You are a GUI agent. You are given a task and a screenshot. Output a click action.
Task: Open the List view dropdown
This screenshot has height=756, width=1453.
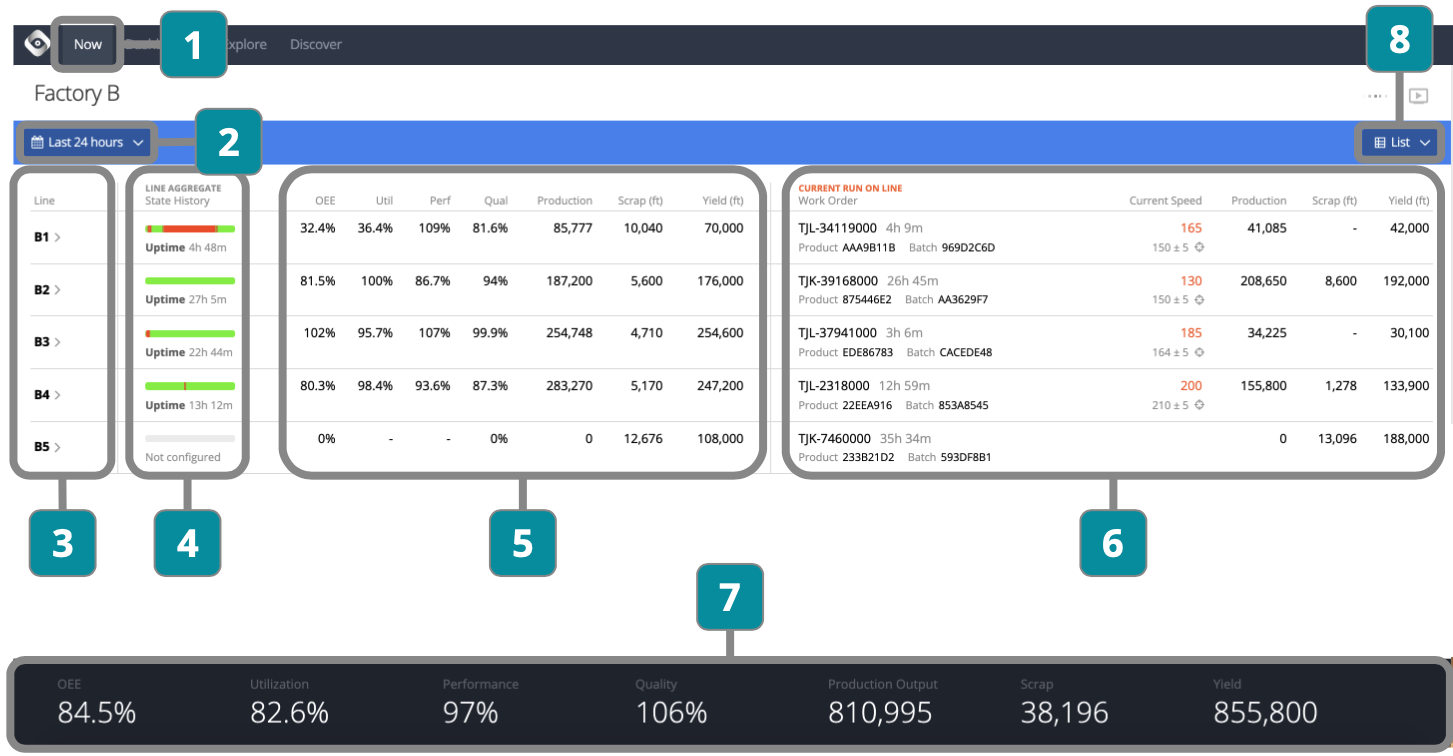[1401, 143]
